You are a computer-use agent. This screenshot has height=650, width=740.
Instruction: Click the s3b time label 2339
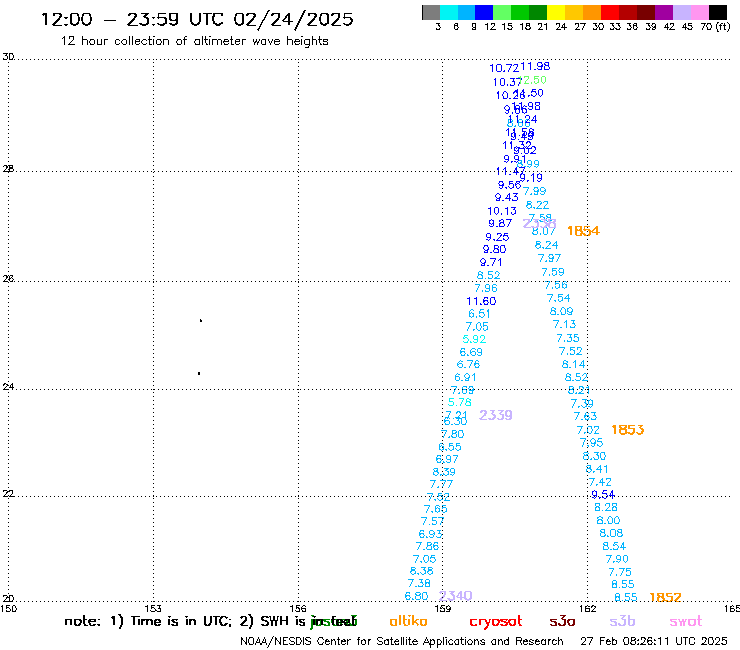[496, 415]
